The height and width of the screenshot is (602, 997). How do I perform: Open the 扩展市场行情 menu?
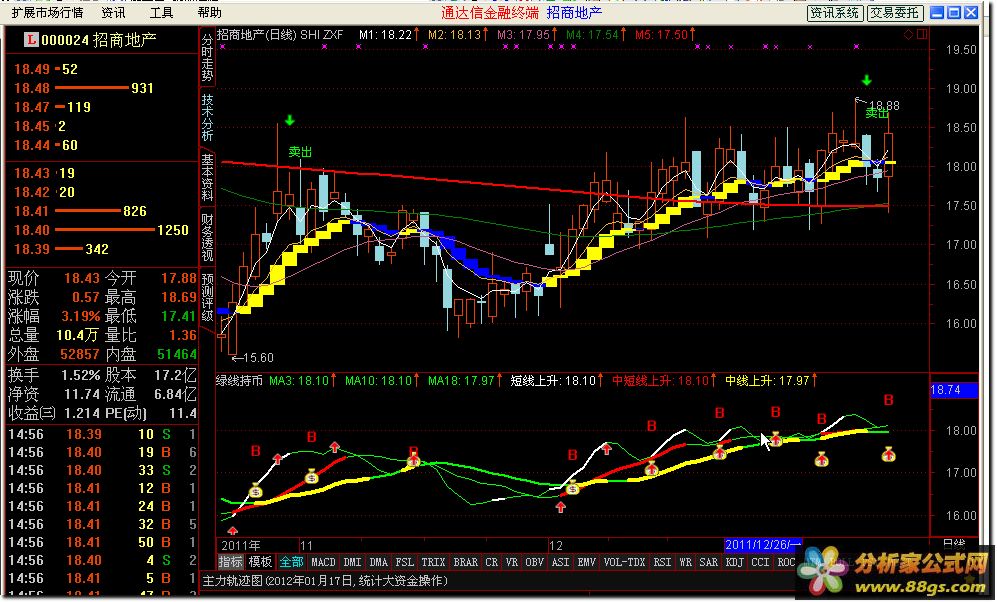[47, 12]
